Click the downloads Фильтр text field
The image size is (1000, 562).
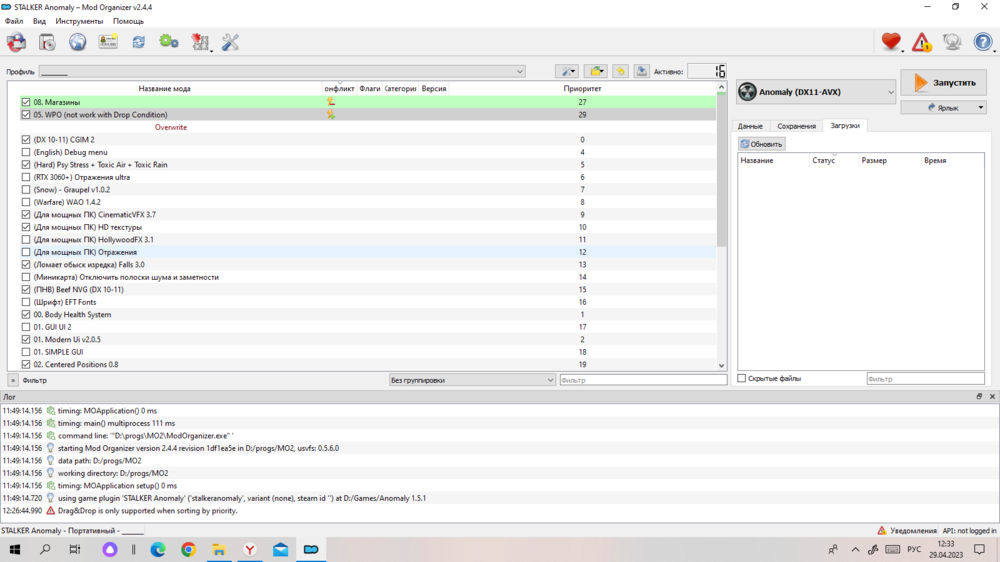[925, 379]
